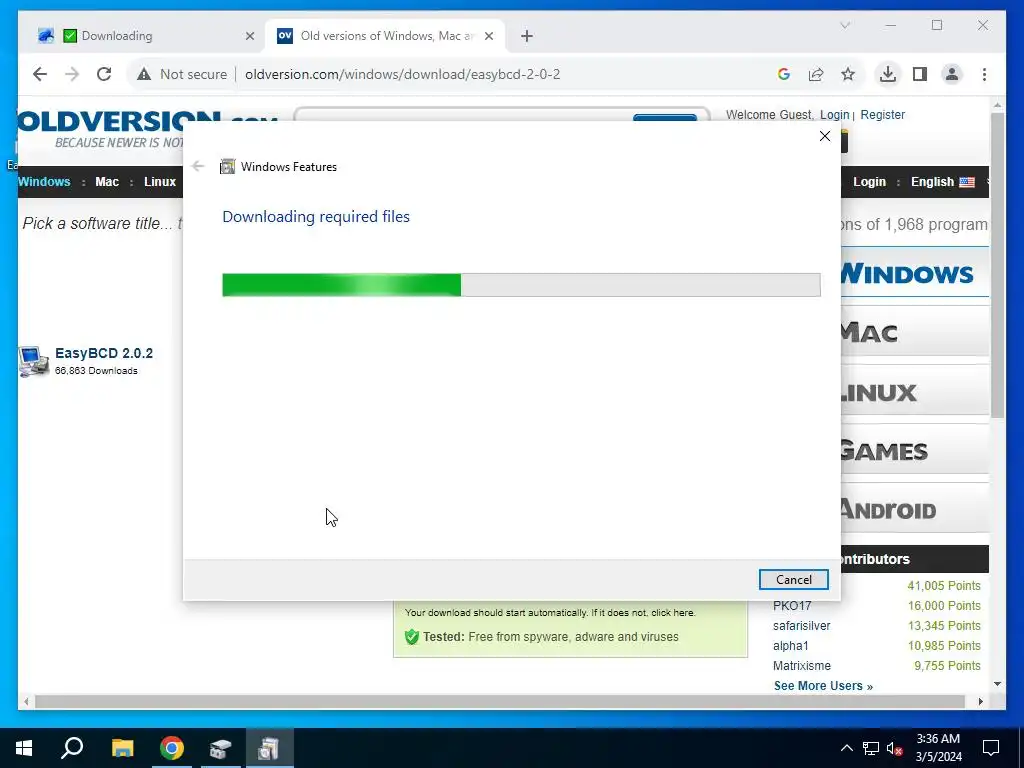Cancel the Windows Features download

click(793, 579)
